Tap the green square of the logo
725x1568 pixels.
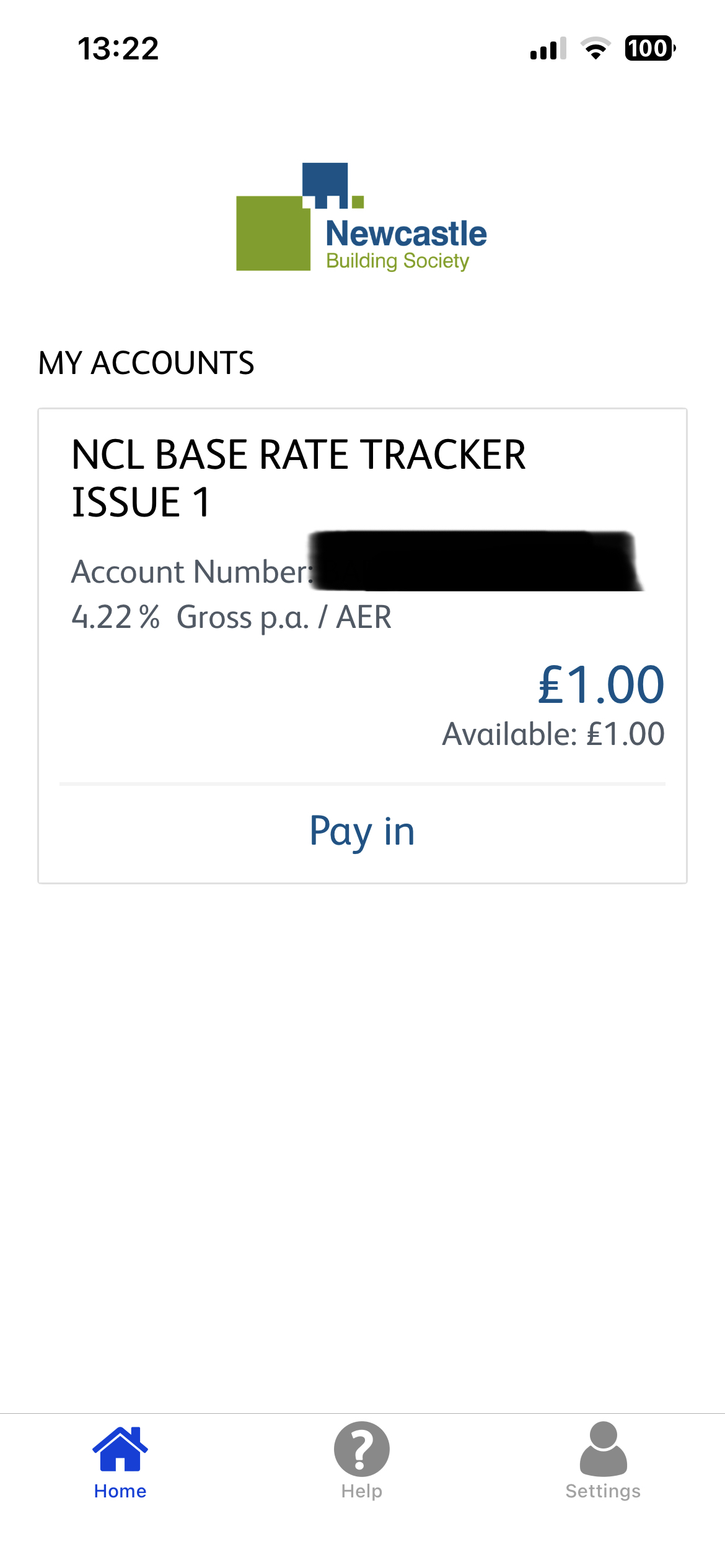pyautogui.click(x=273, y=233)
